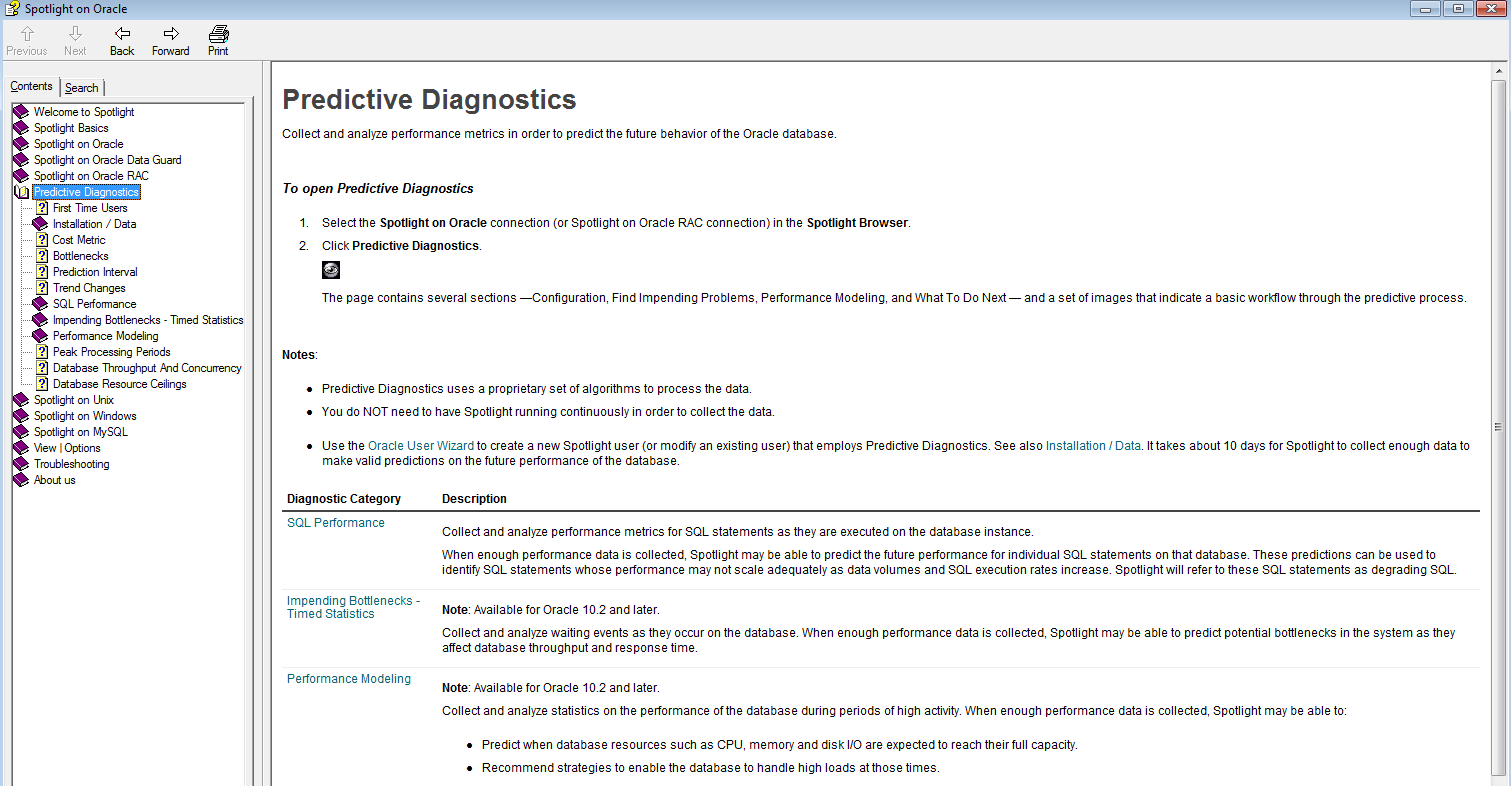Click the book icon beside Spotlight on MySQL

point(21,432)
